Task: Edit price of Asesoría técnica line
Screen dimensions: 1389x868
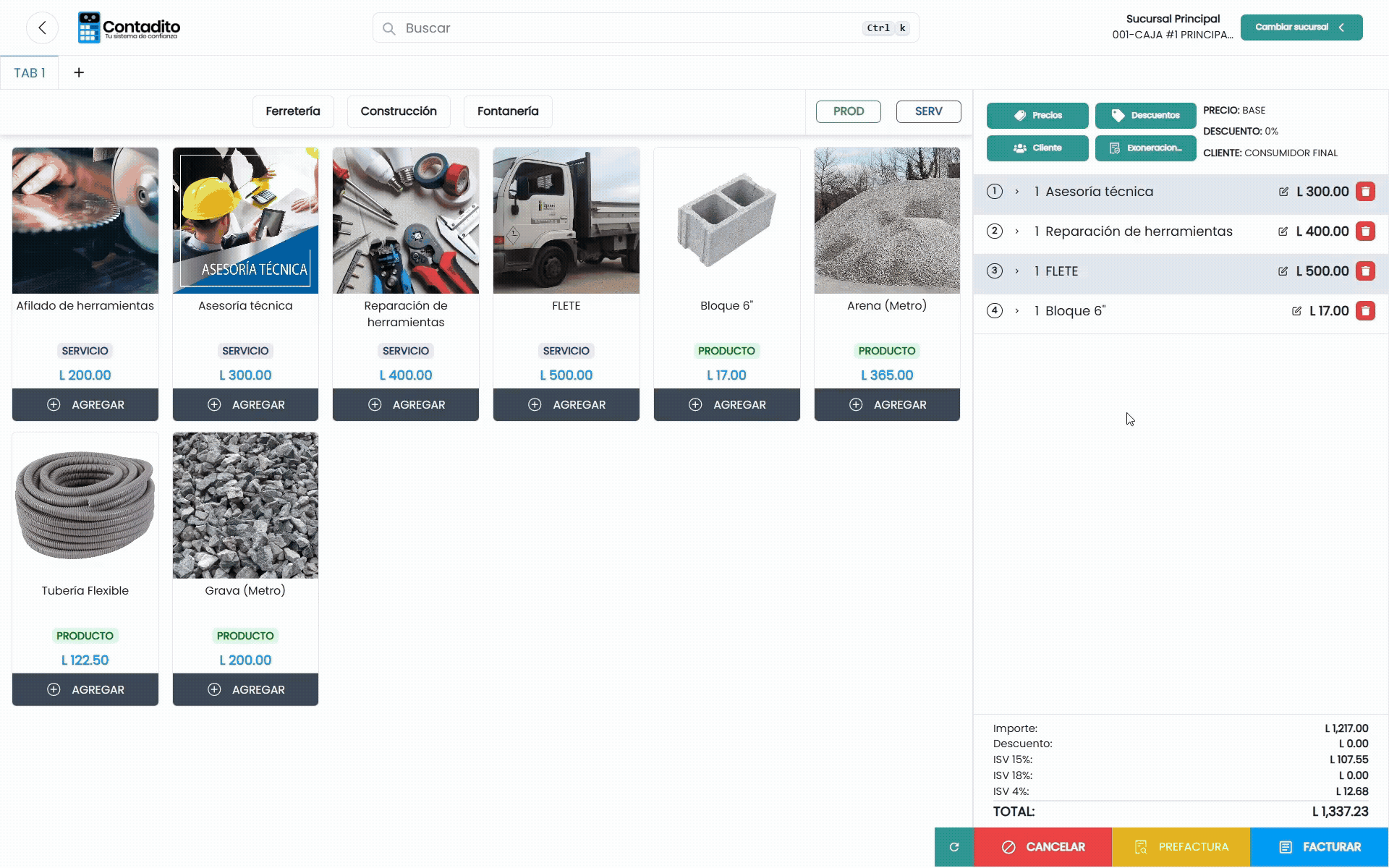Action: [x=1283, y=192]
